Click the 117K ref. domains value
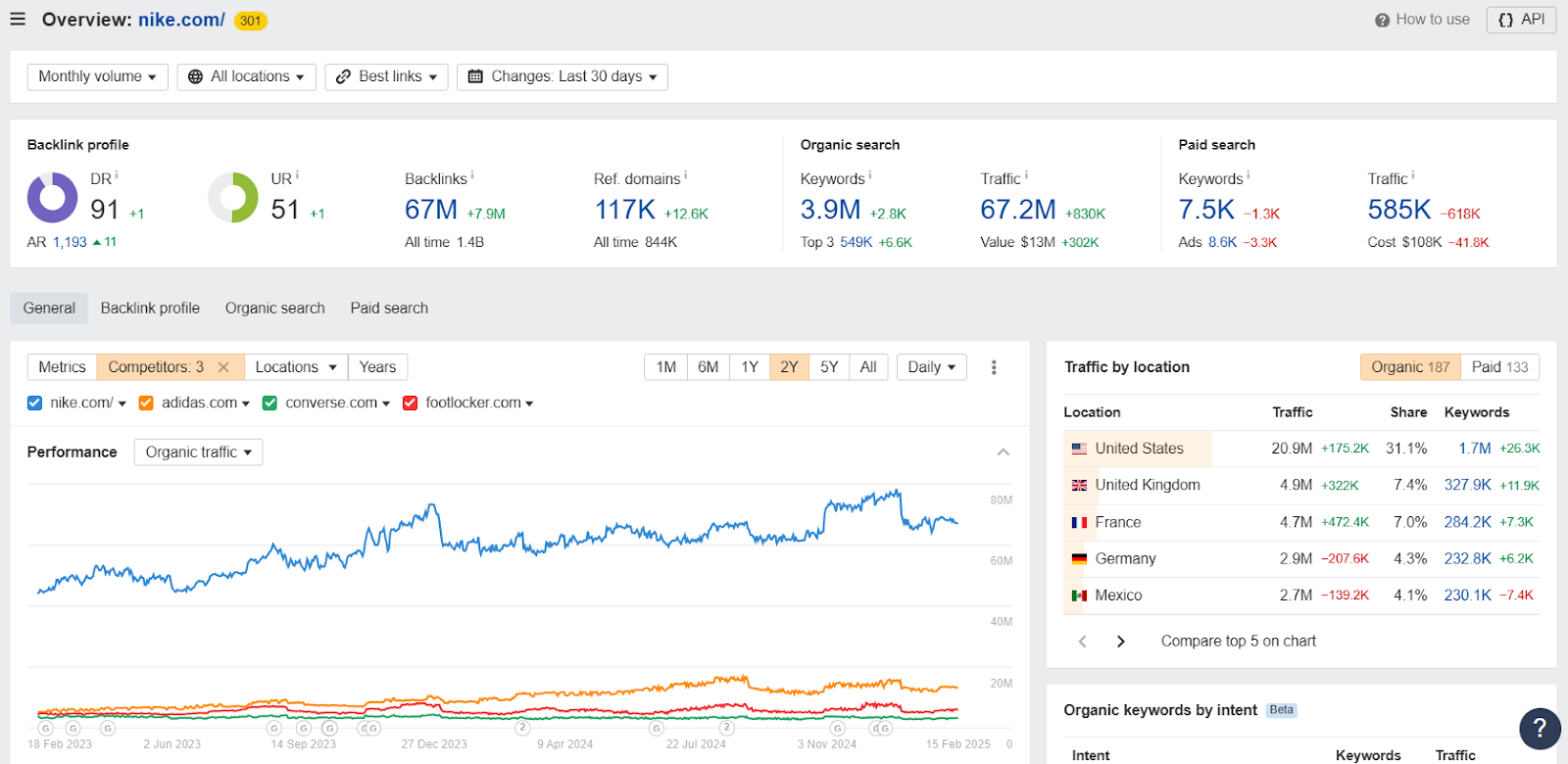The width and height of the screenshot is (1568, 764). pyautogui.click(x=624, y=210)
